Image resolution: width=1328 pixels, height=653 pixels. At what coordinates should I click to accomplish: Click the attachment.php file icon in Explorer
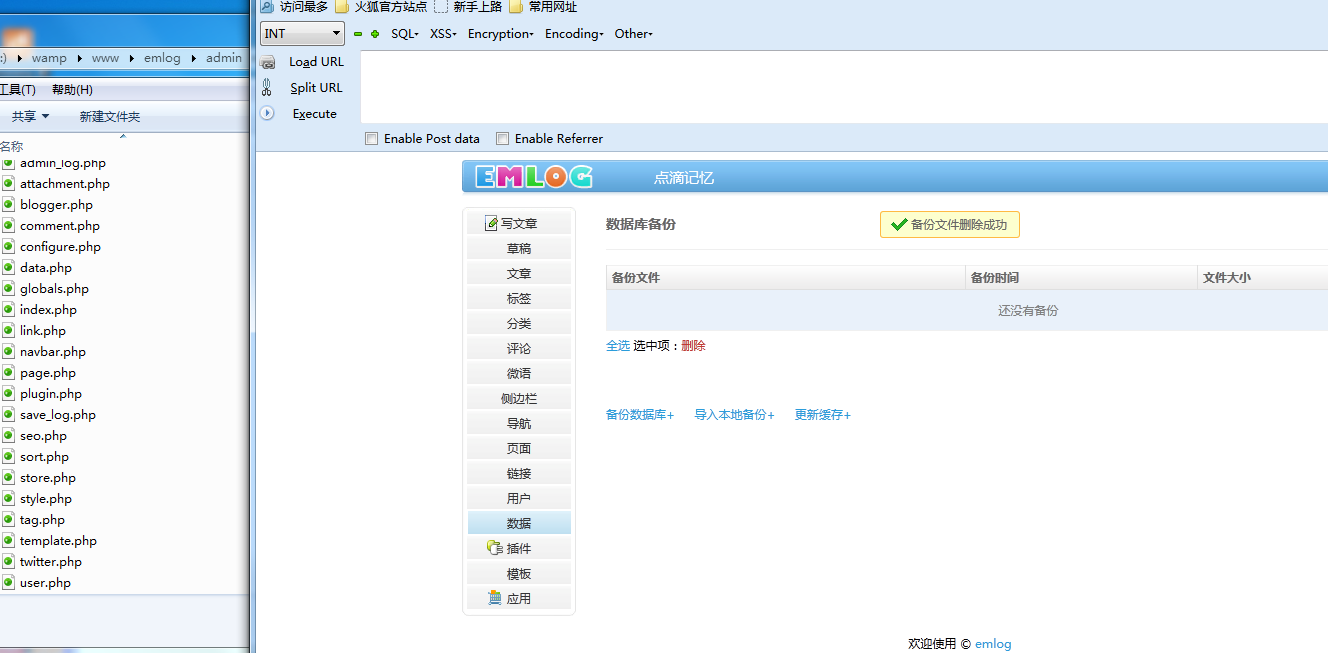[x=8, y=184]
